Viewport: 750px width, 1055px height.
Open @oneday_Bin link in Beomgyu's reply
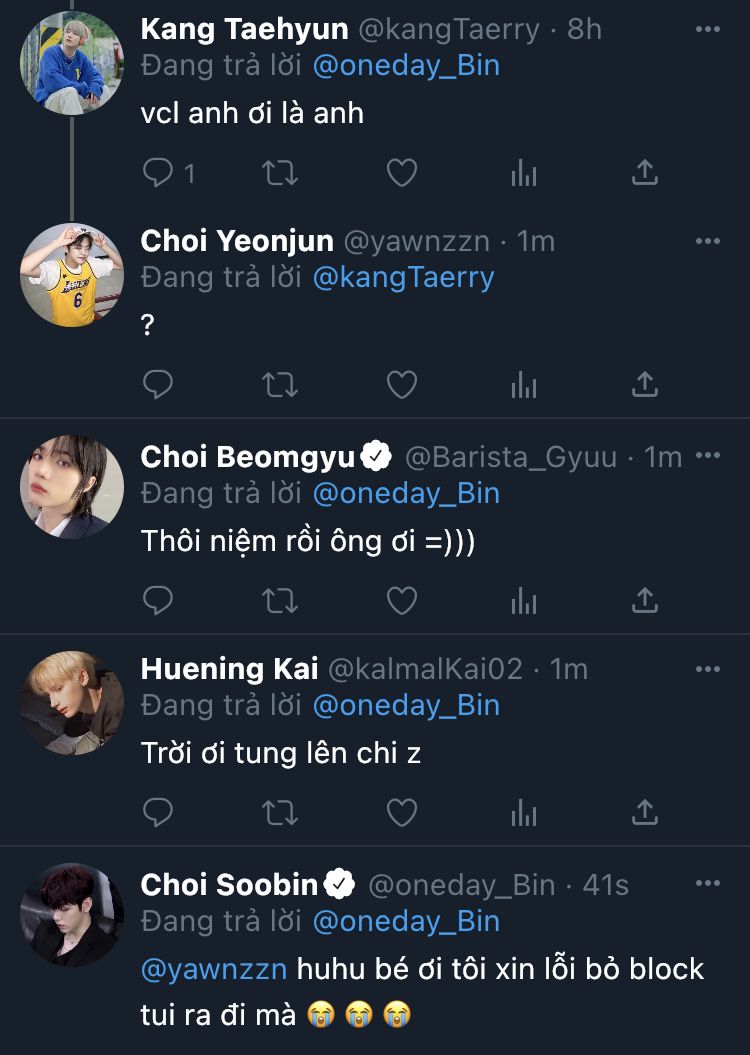pyautogui.click(x=406, y=493)
